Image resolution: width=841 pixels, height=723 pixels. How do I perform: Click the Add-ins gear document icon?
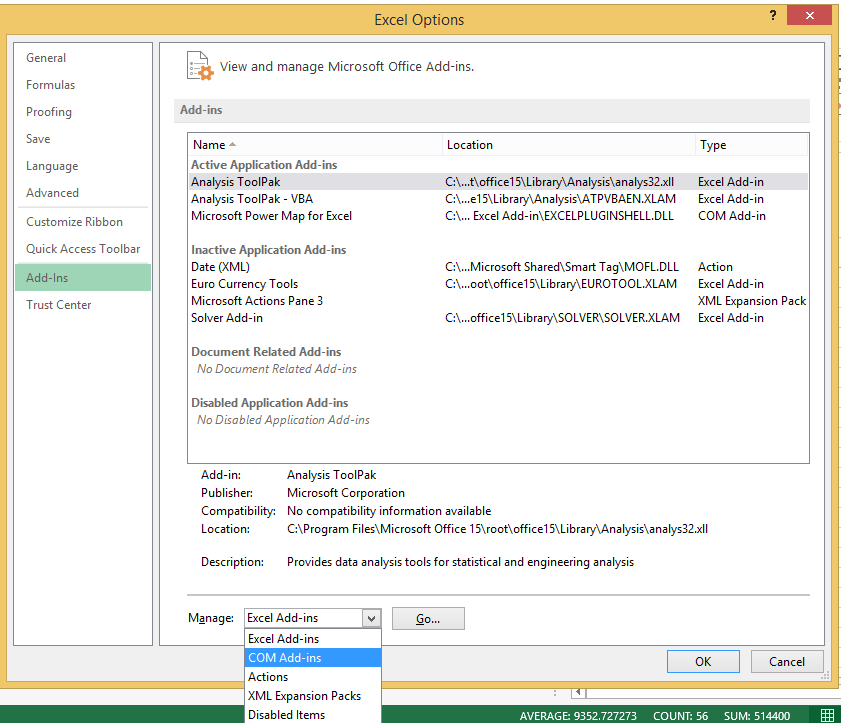tap(200, 66)
